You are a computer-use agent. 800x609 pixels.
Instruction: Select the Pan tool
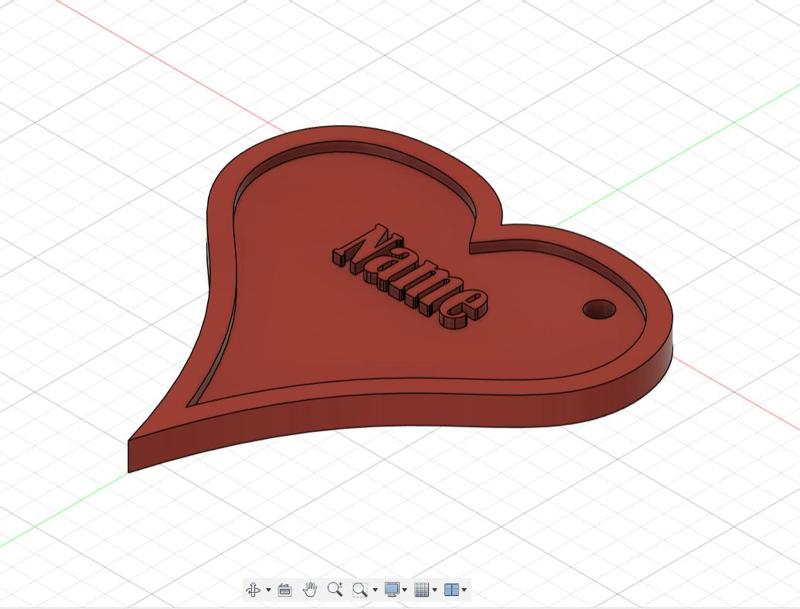point(311,590)
